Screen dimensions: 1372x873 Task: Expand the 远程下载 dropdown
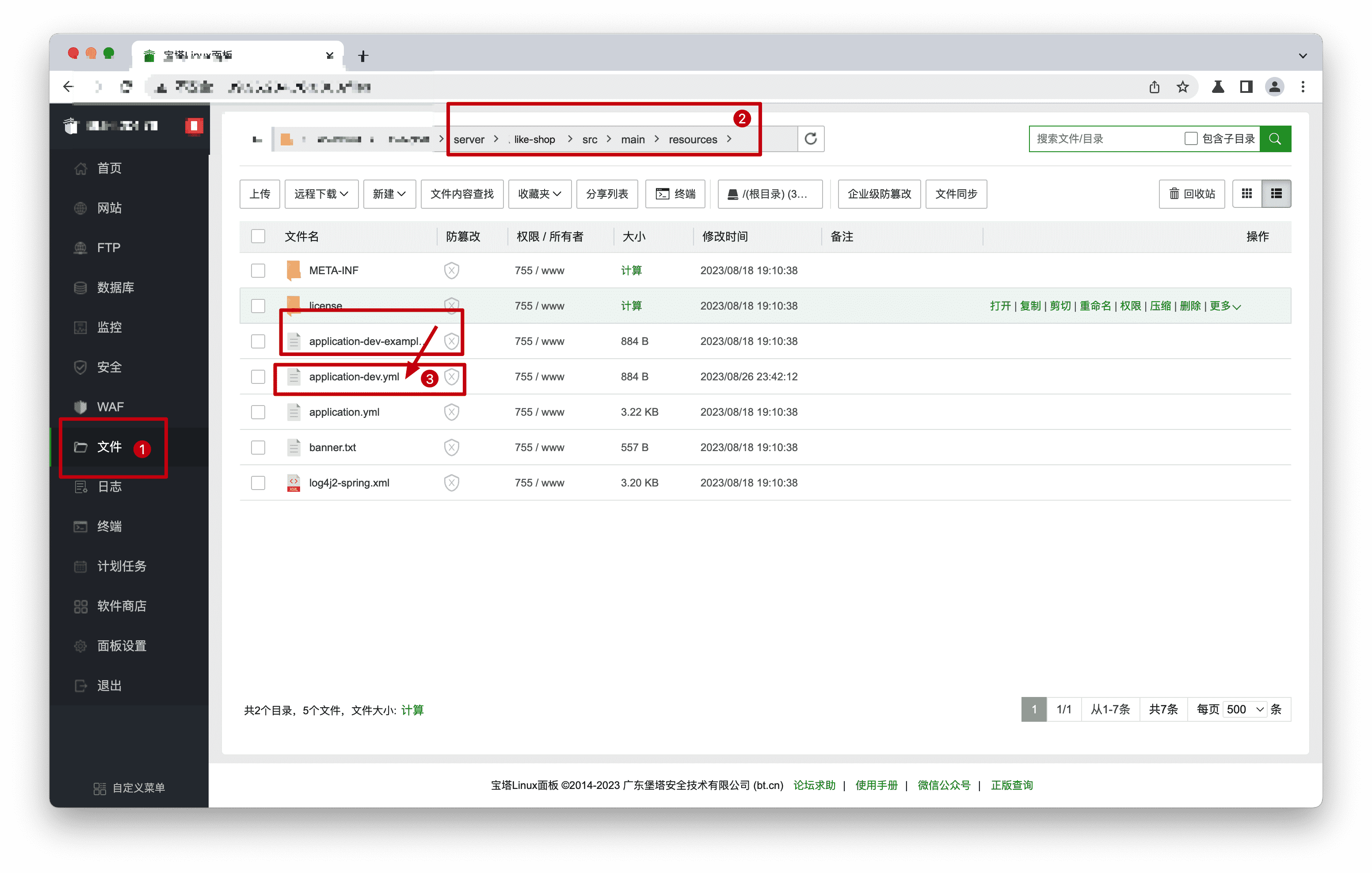coord(321,194)
